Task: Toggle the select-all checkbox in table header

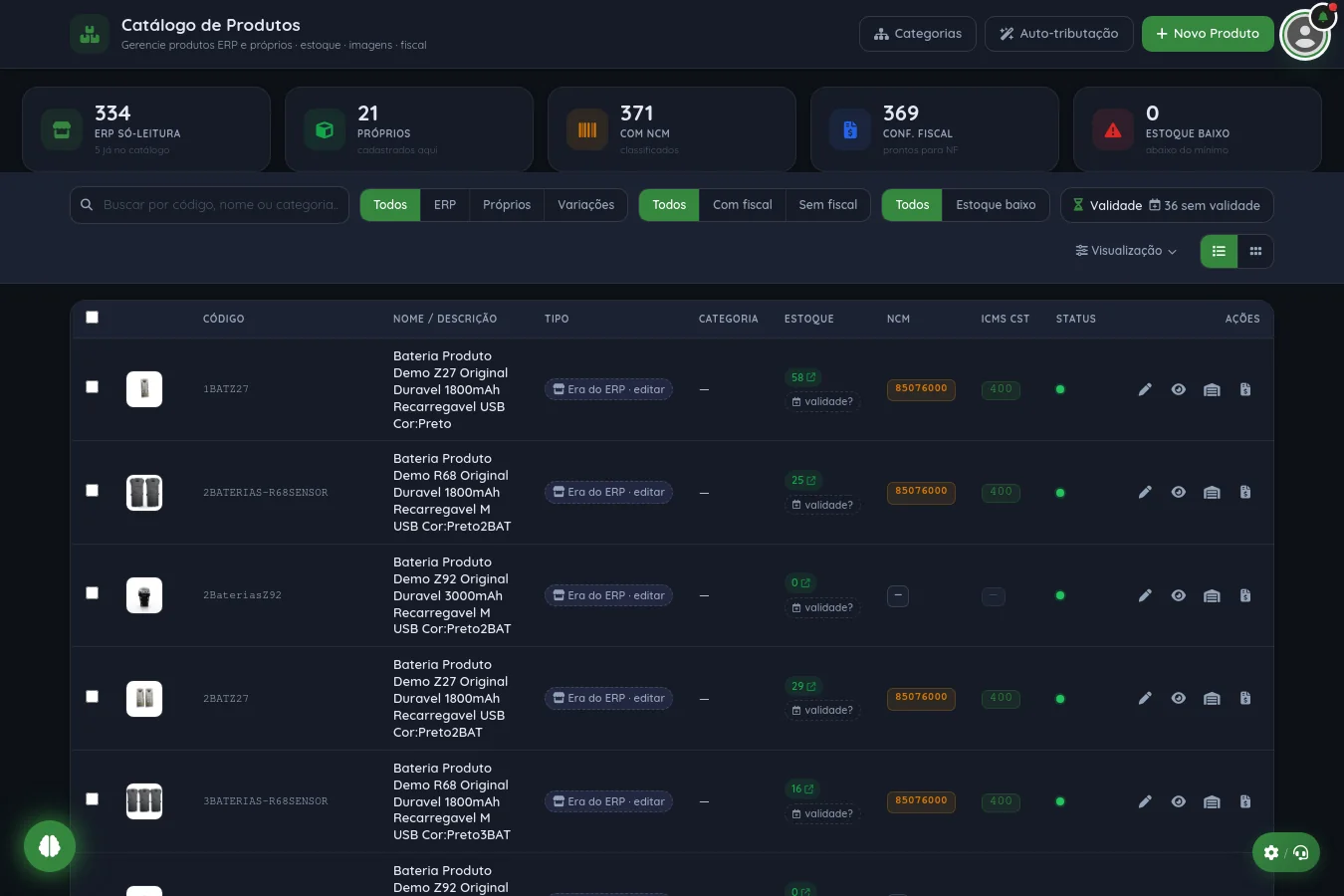Action: tap(93, 318)
